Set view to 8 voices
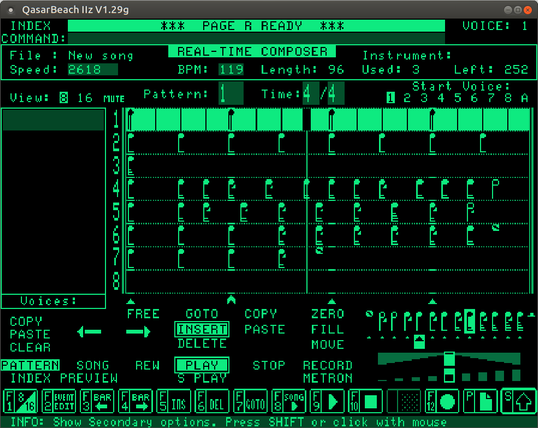The width and height of the screenshot is (538, 428). pyautogui.click(x=63, y=98)
